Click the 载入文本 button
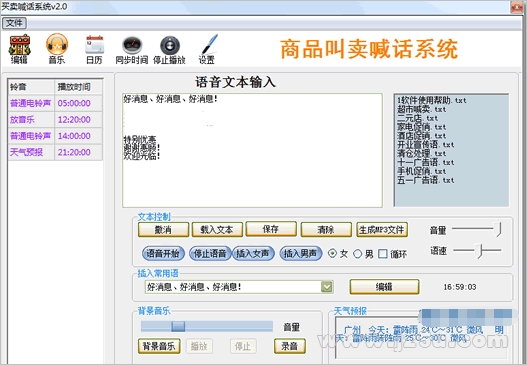 tap(217, 230)
